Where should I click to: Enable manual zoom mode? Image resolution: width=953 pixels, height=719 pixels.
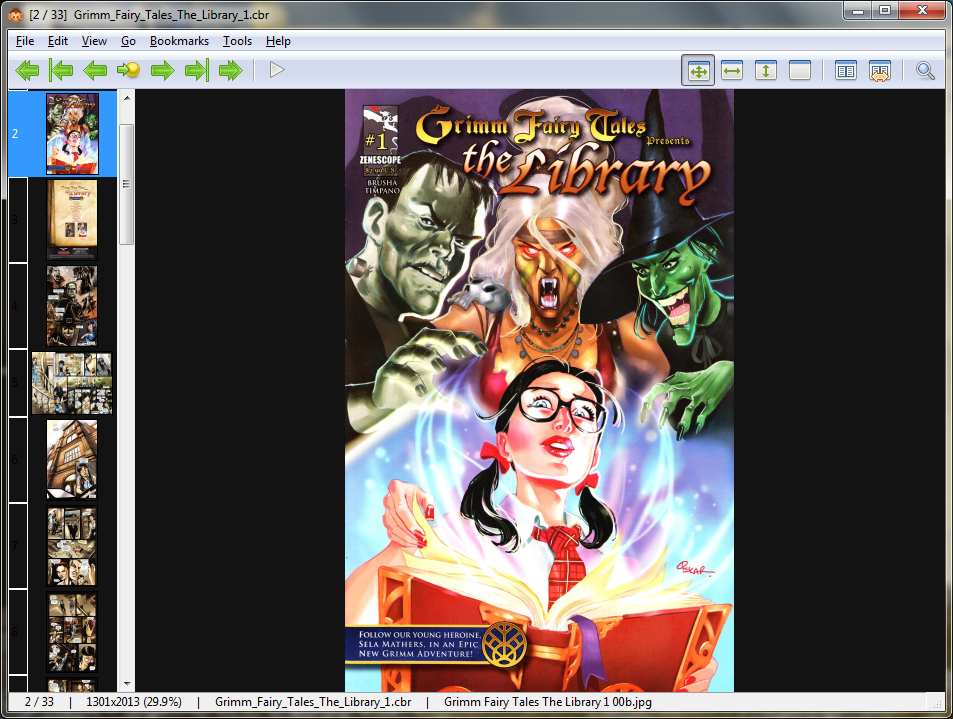click(x=800, y=71)
